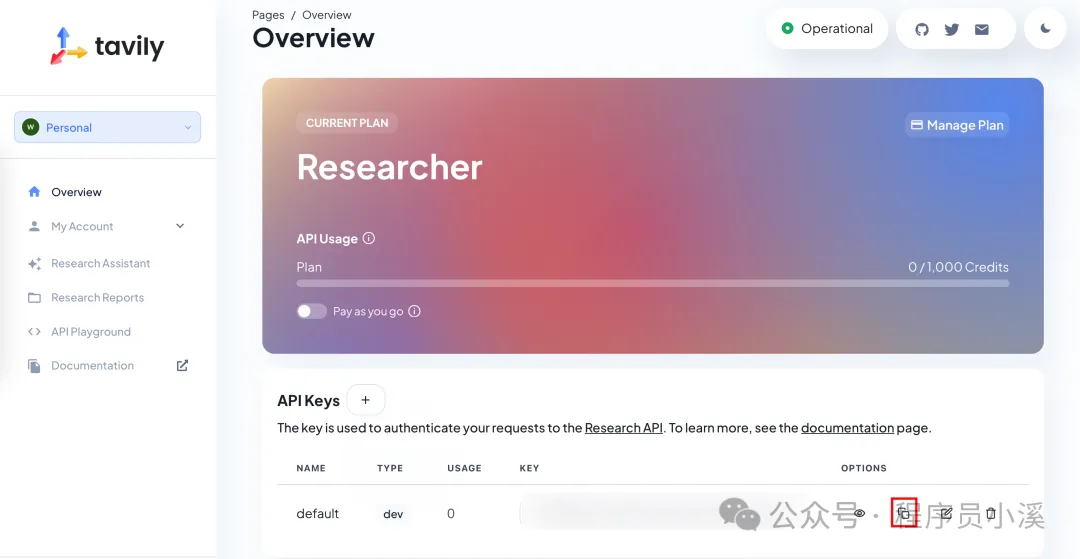The height and width of the screenshot is (559, 1080).
Task: Open API Playground page
Action: pyautogui.click(x=90, y=332)
